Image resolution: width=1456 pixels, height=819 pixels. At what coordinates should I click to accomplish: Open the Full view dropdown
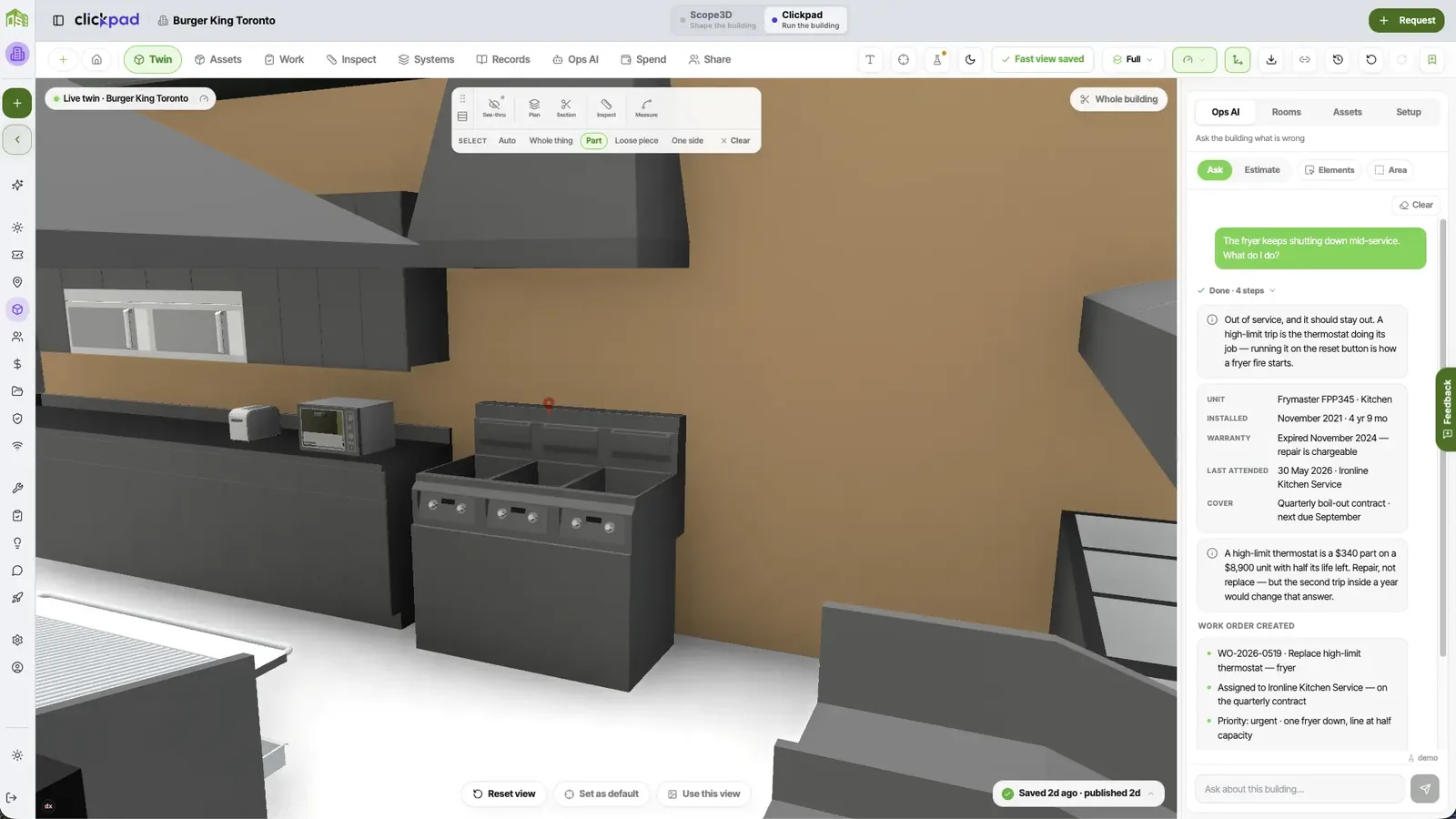pos(1133,59)
